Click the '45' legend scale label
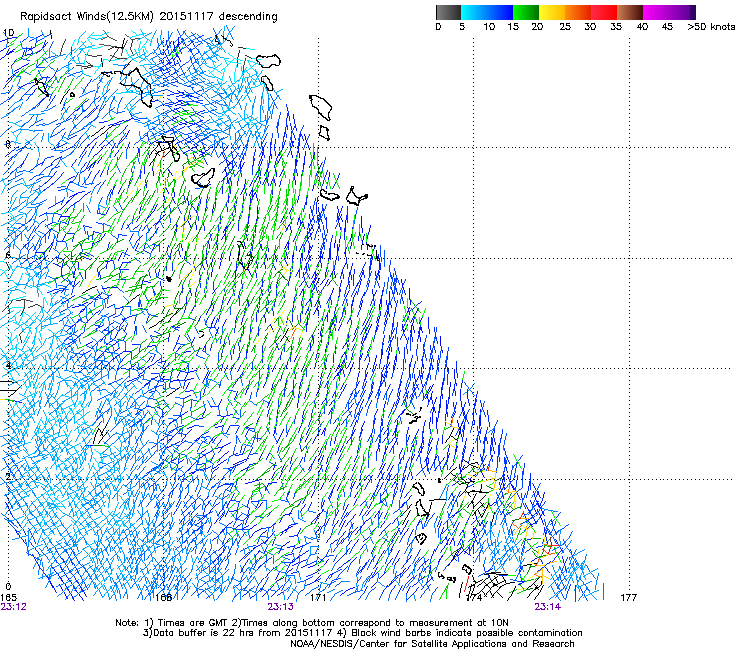This screenshot has width=740, height=650. (x=667, y=27)
